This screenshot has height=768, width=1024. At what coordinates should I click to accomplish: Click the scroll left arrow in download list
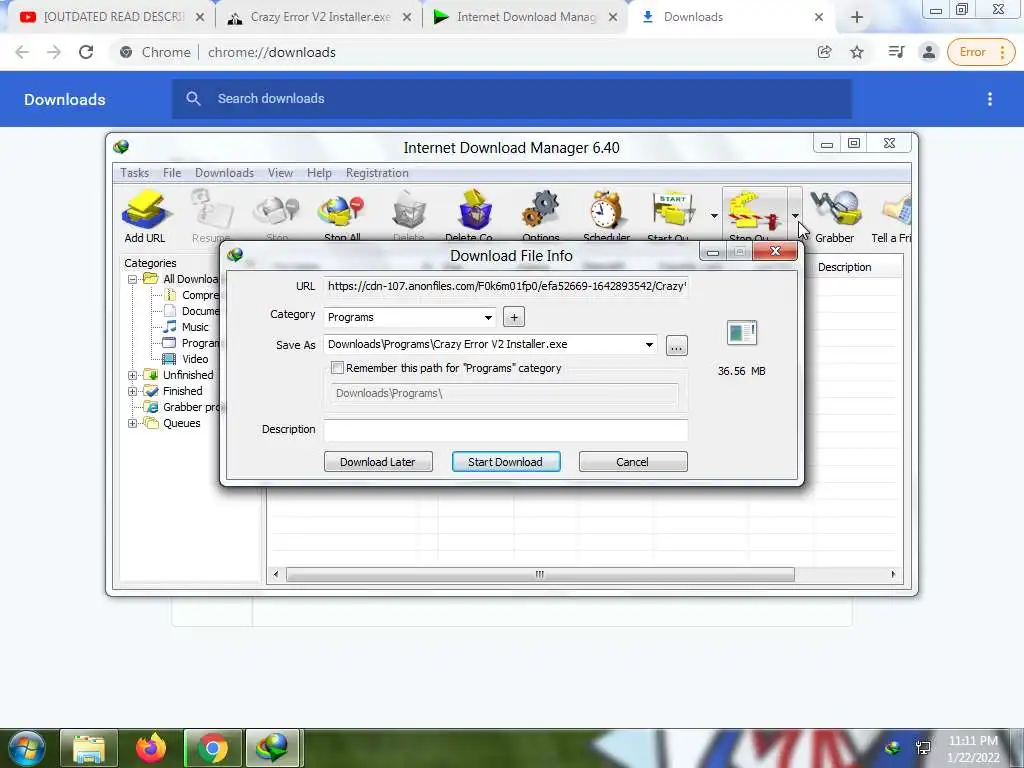(x=276, y=575)
